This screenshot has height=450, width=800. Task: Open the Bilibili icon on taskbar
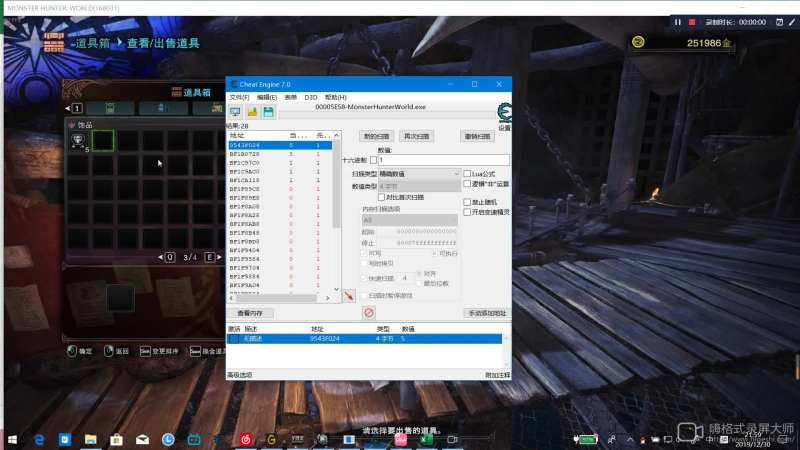pos(194,439)
